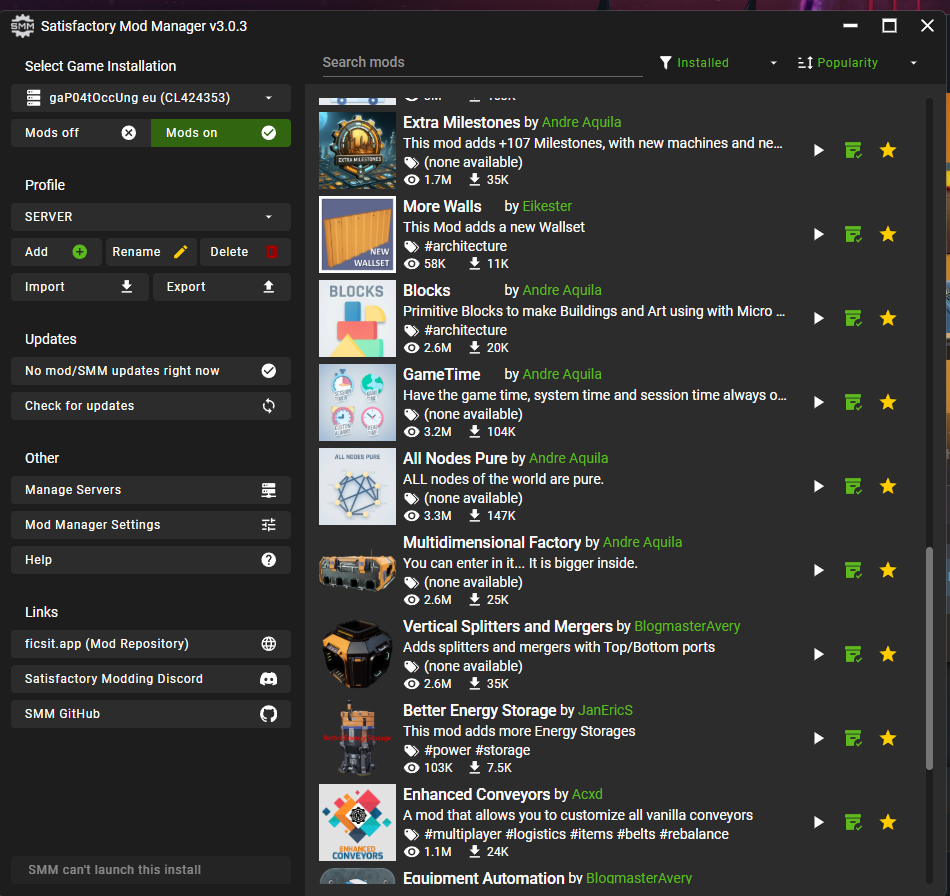Image resolution: width=950 pixels, height=896 pixels.
Task: Click the play arrow for Multidimensional Factory
Action: coord(819,570)
